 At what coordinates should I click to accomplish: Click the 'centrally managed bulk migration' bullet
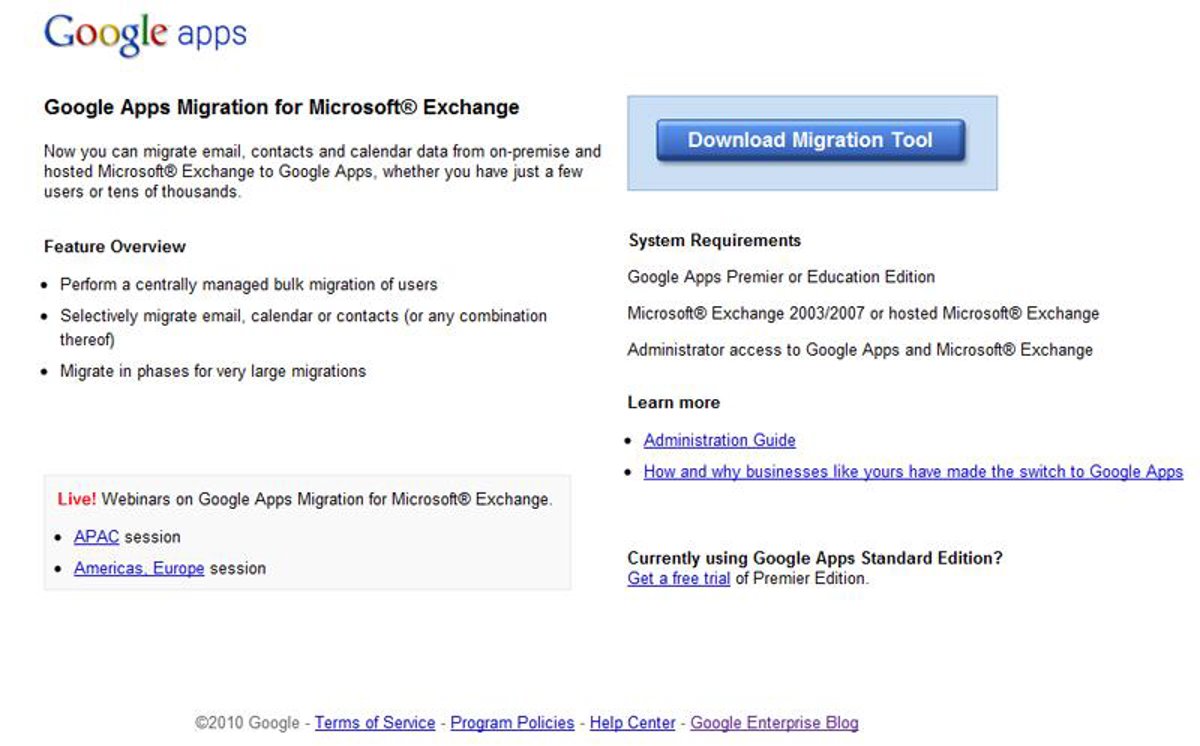point(248,284)
